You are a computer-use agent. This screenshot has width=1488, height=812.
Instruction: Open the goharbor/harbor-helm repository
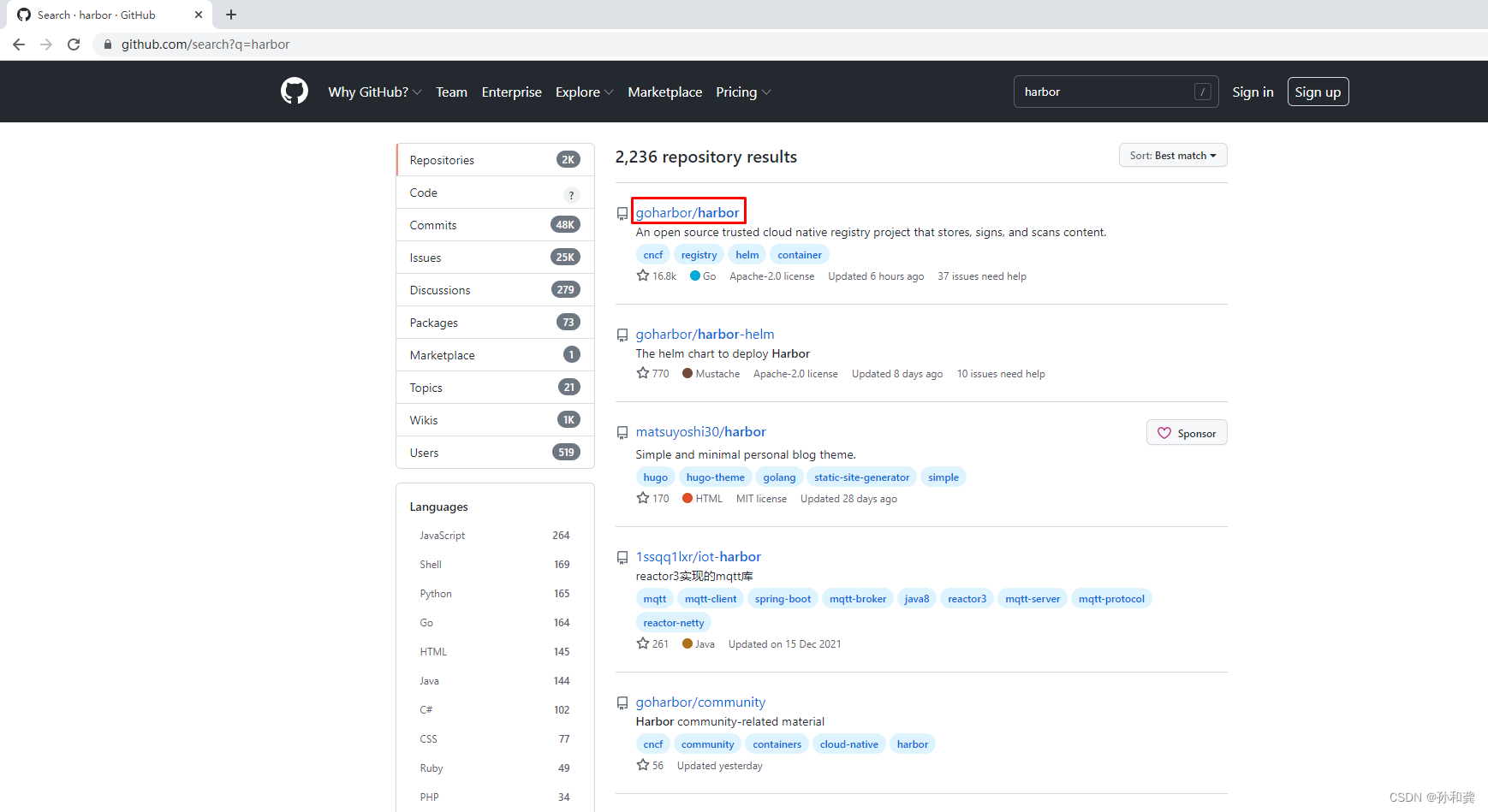(x=705, y=334)
